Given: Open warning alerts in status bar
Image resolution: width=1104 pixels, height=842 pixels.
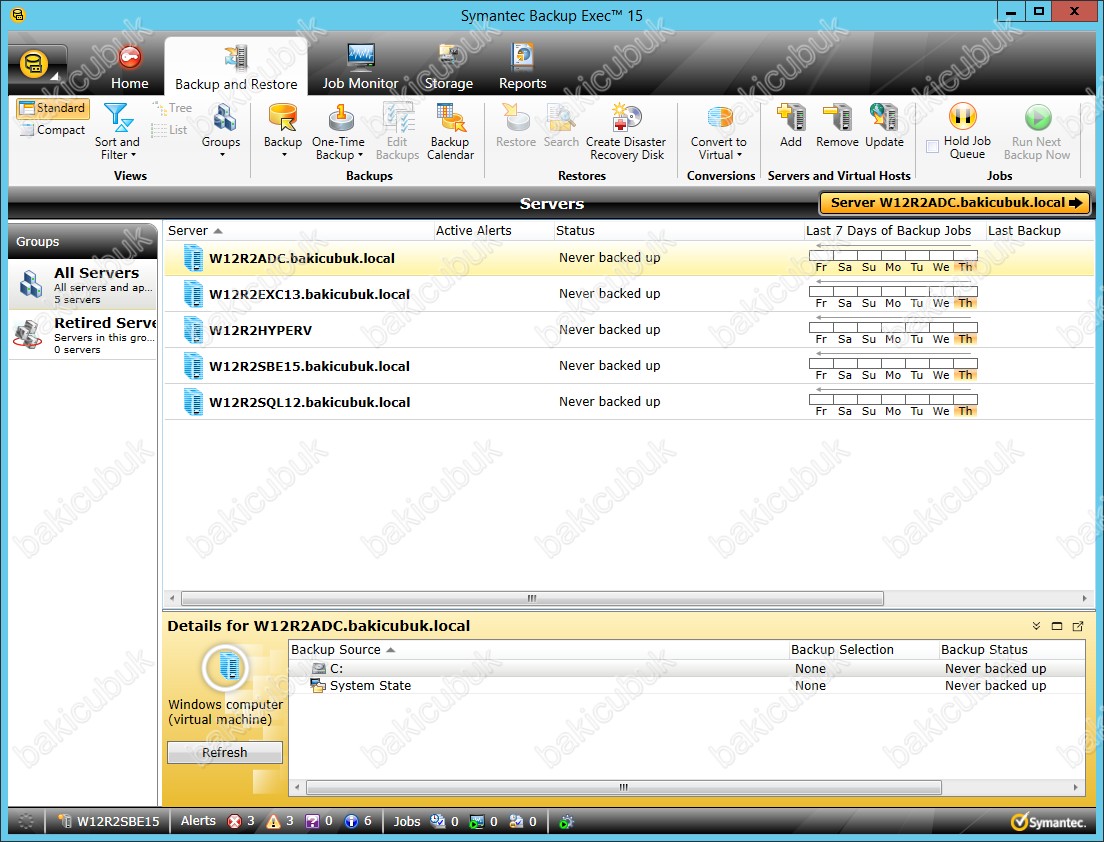Looking at the screenshot, I should (x=280, y=821).
